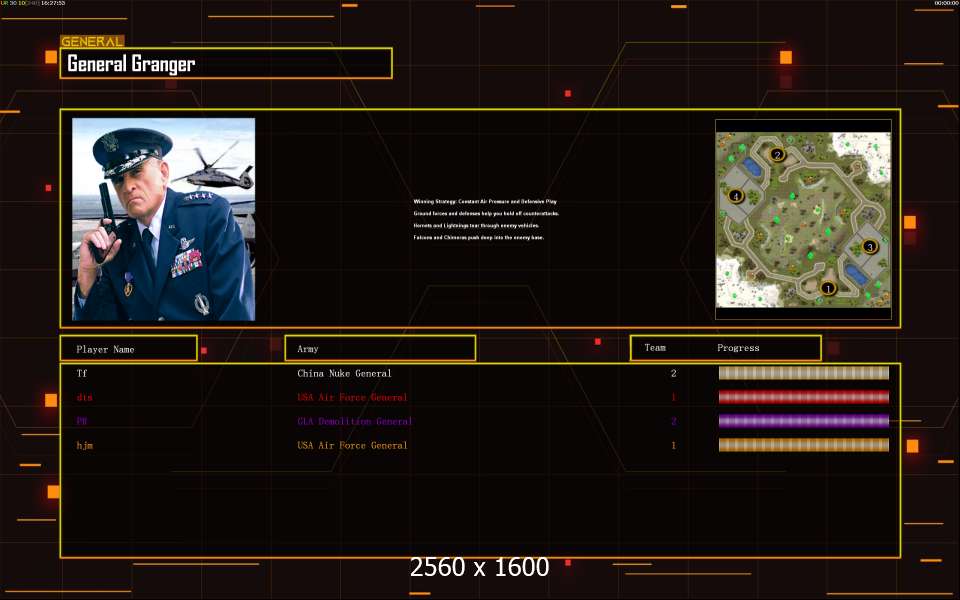Screen dimensions: 960x600
Task: Choose start position marker 4 on minimap
Action: point(736,197)
